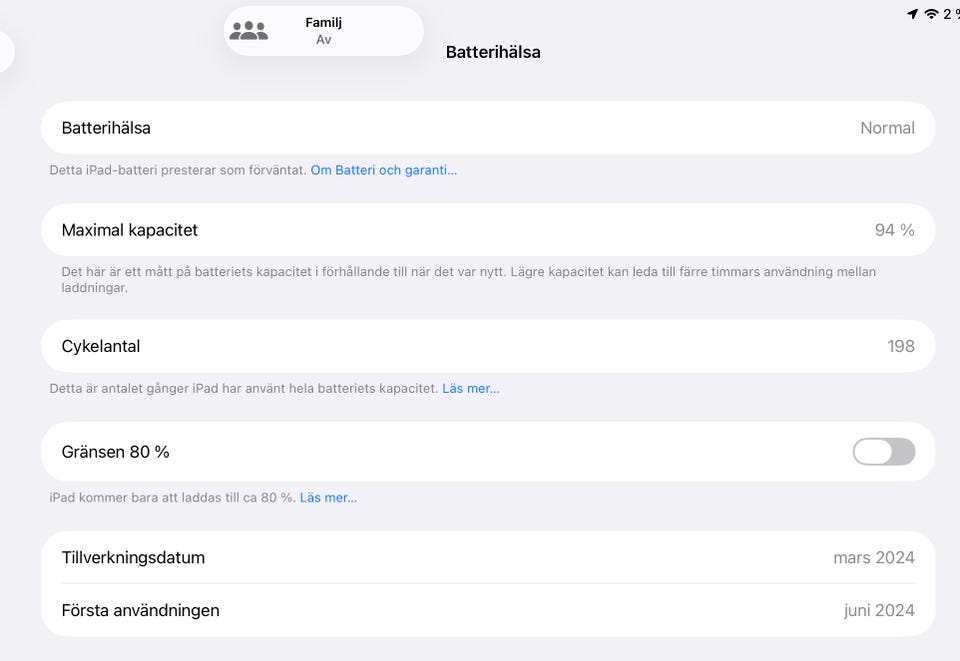Image resolution: width=960 pixels, height=661 pixels.
Task: Tap the partially hidden button at left edge
Action: pyautogui.click(x=5, y=52)
